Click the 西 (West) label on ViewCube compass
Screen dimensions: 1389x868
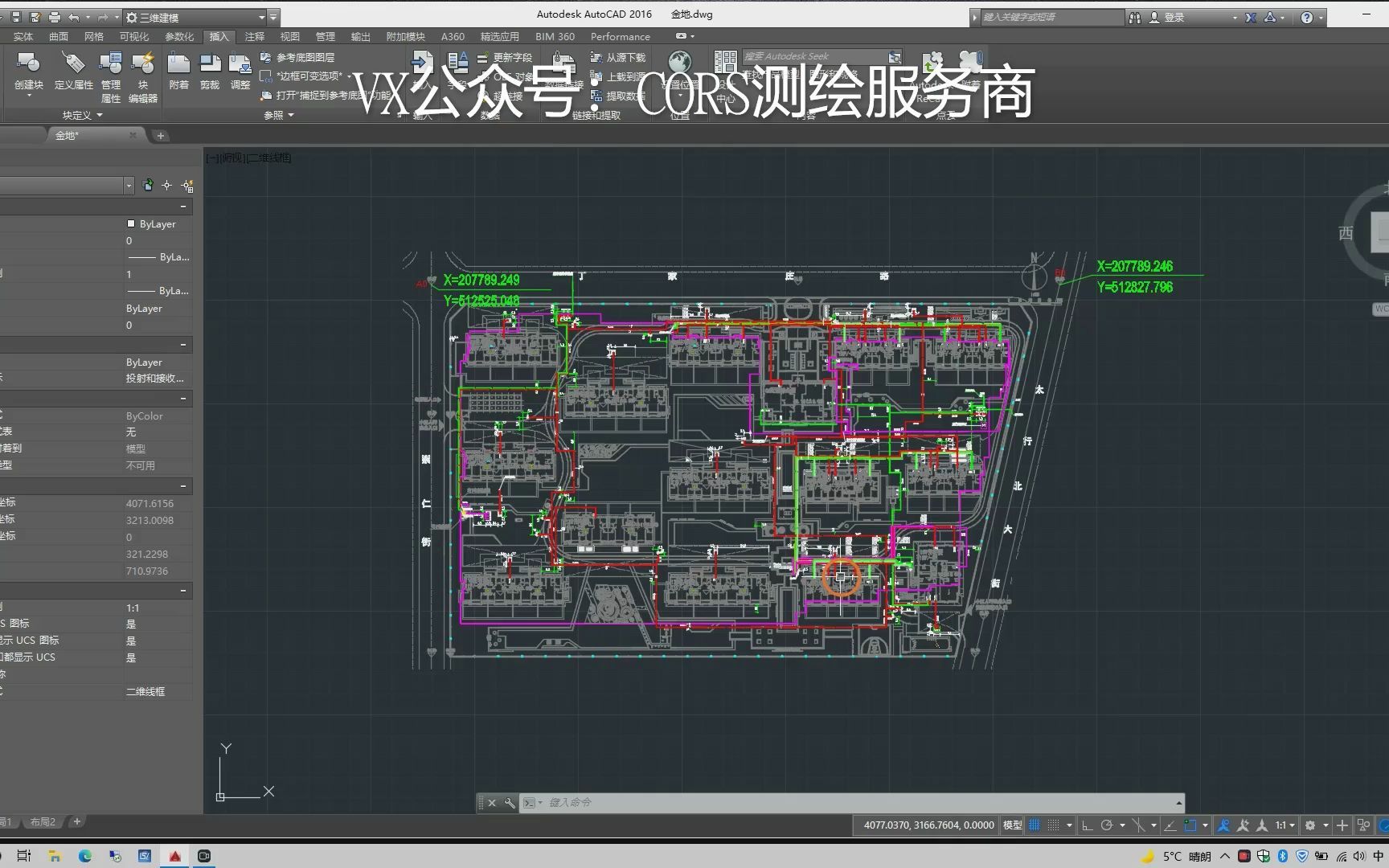point(1346,233)
